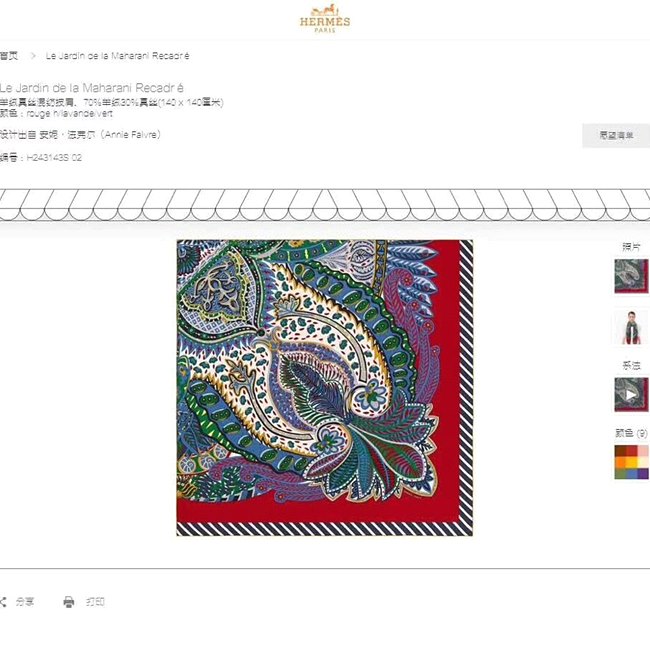Choose the brown color swatch

point(620,451)
